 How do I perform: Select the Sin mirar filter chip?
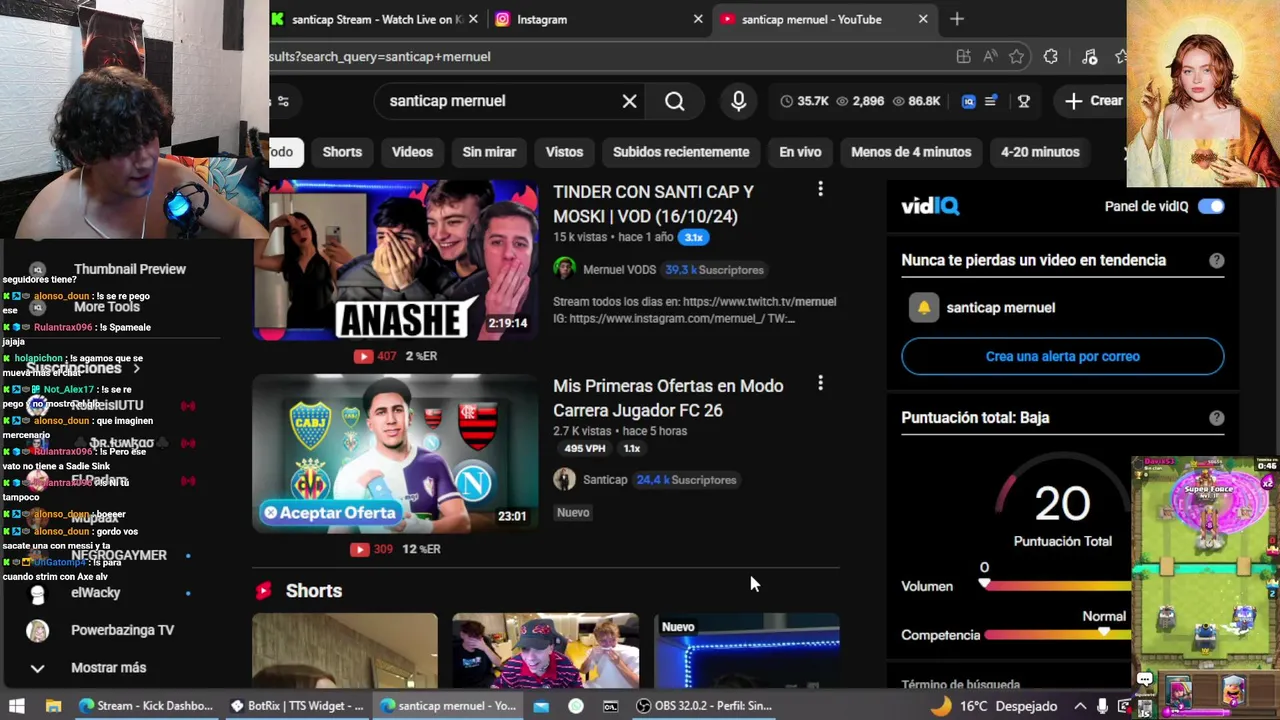pos(489,152)
